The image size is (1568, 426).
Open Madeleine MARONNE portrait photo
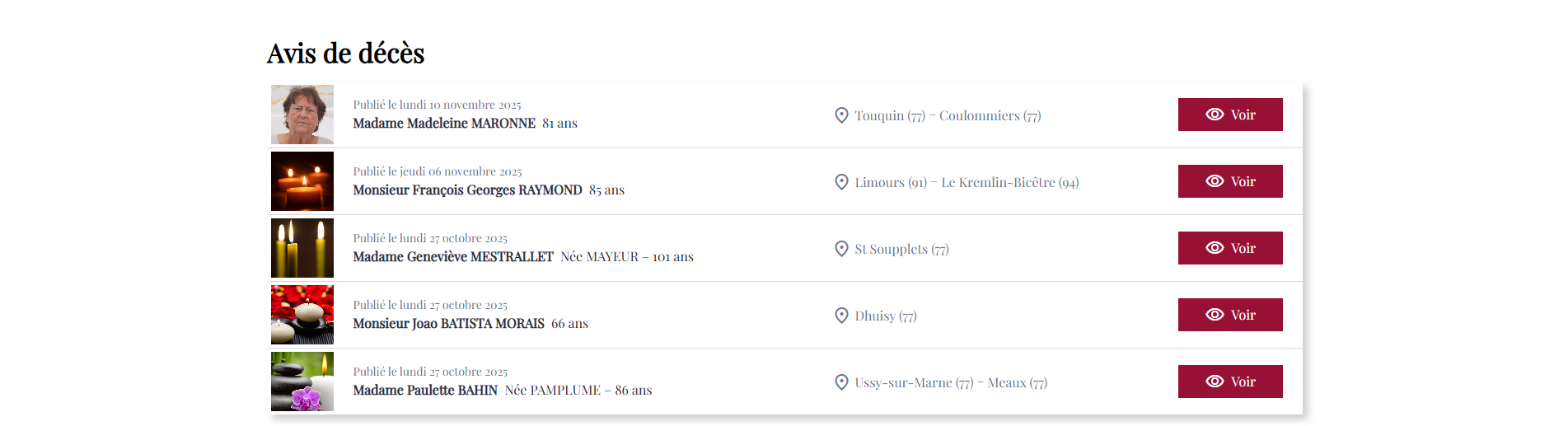302,115
